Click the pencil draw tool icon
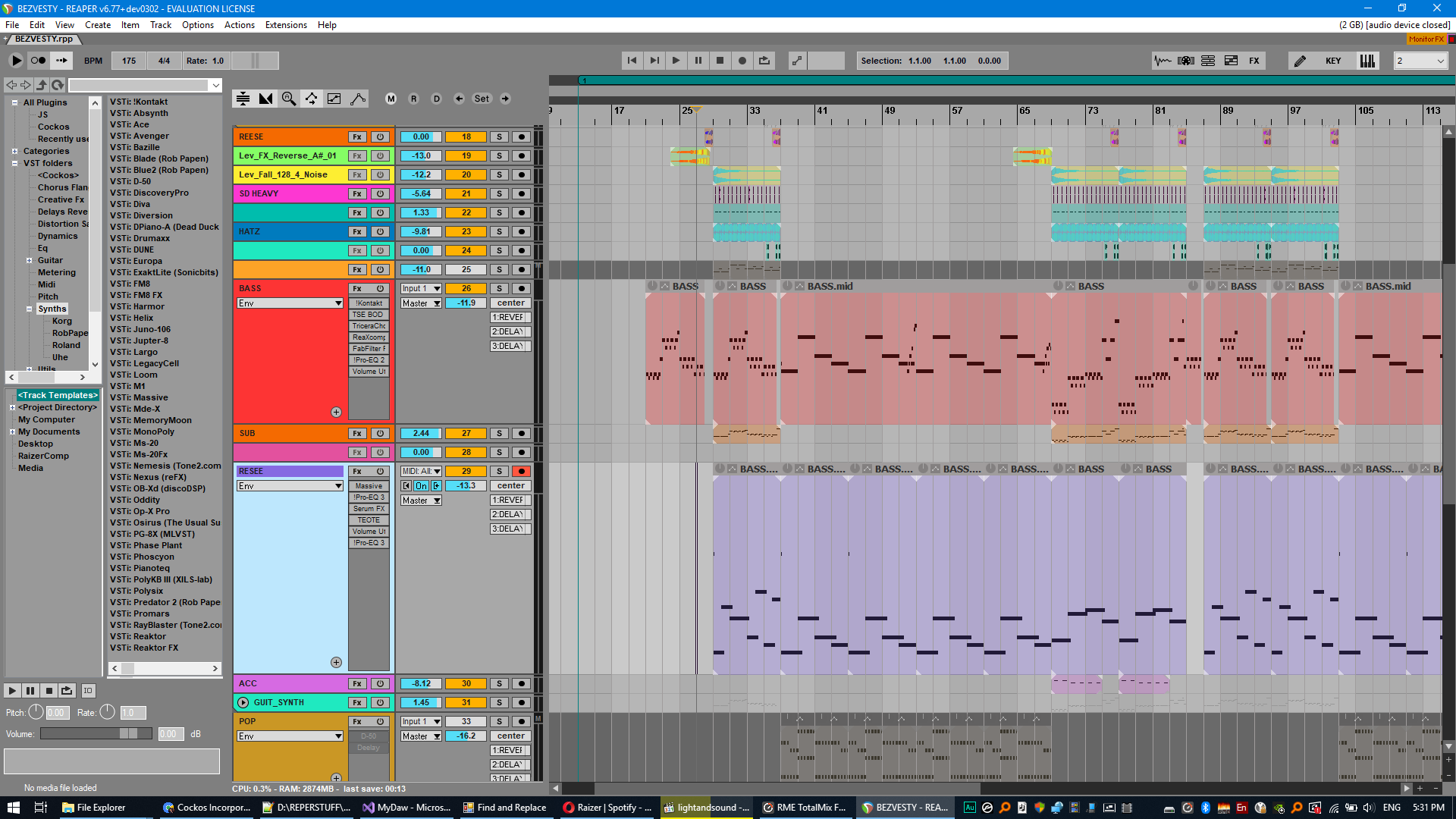 1300,61
